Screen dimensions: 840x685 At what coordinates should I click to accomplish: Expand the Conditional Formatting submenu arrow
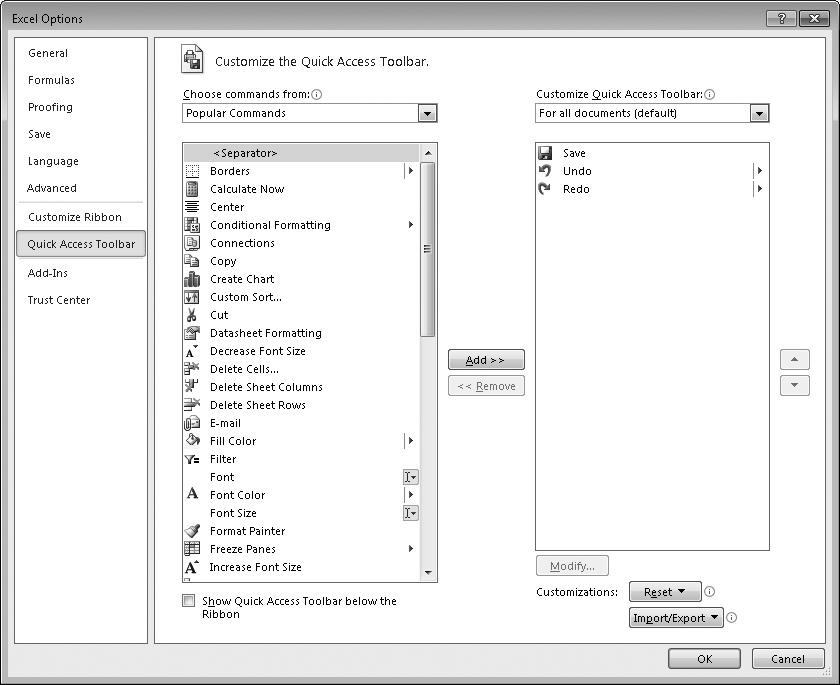point(410,225)
